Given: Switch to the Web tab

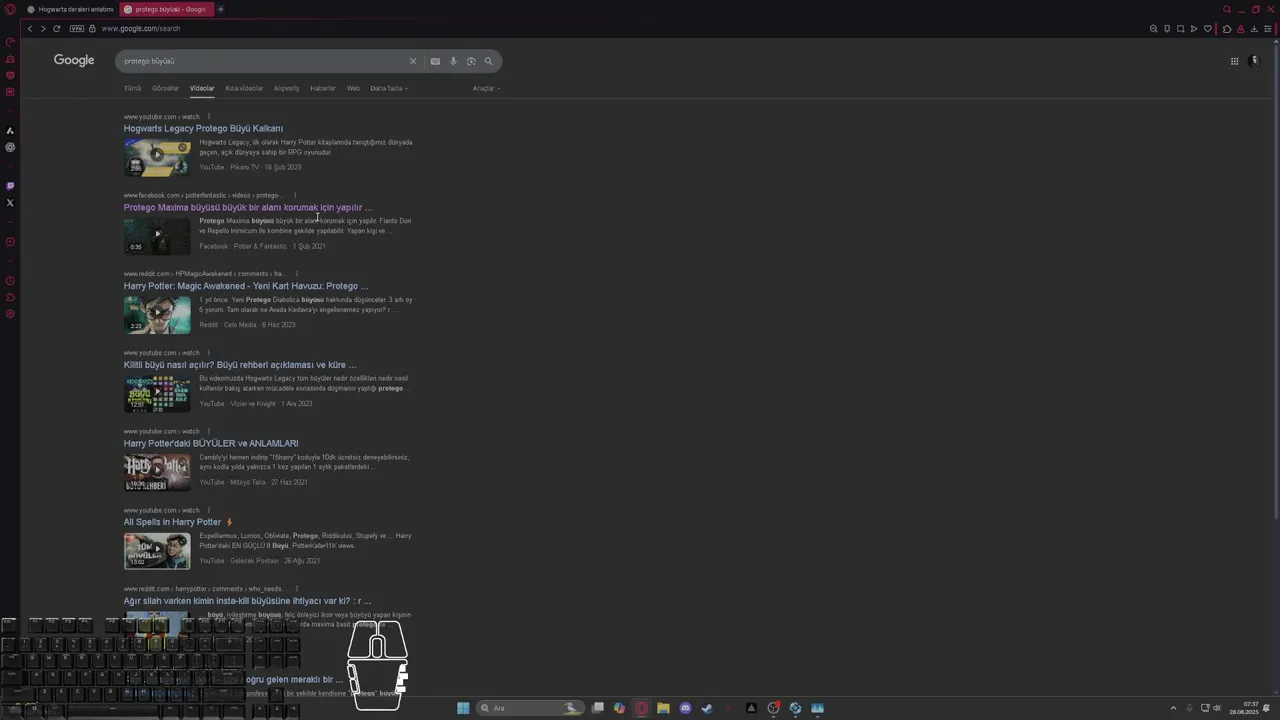Looking at the screenshot, I should coord(353,88).
